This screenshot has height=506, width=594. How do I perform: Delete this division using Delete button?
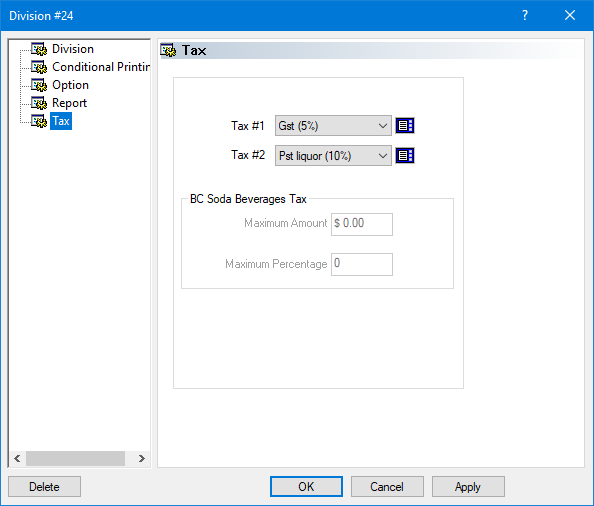point(44,487)
